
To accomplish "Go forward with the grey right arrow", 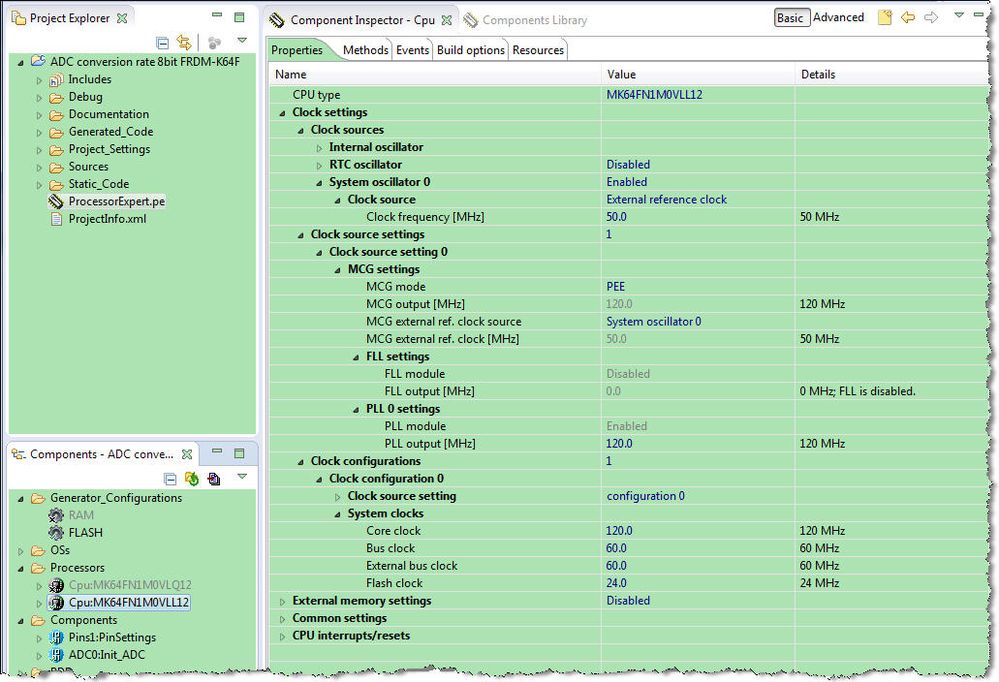I will click(931, 18).
